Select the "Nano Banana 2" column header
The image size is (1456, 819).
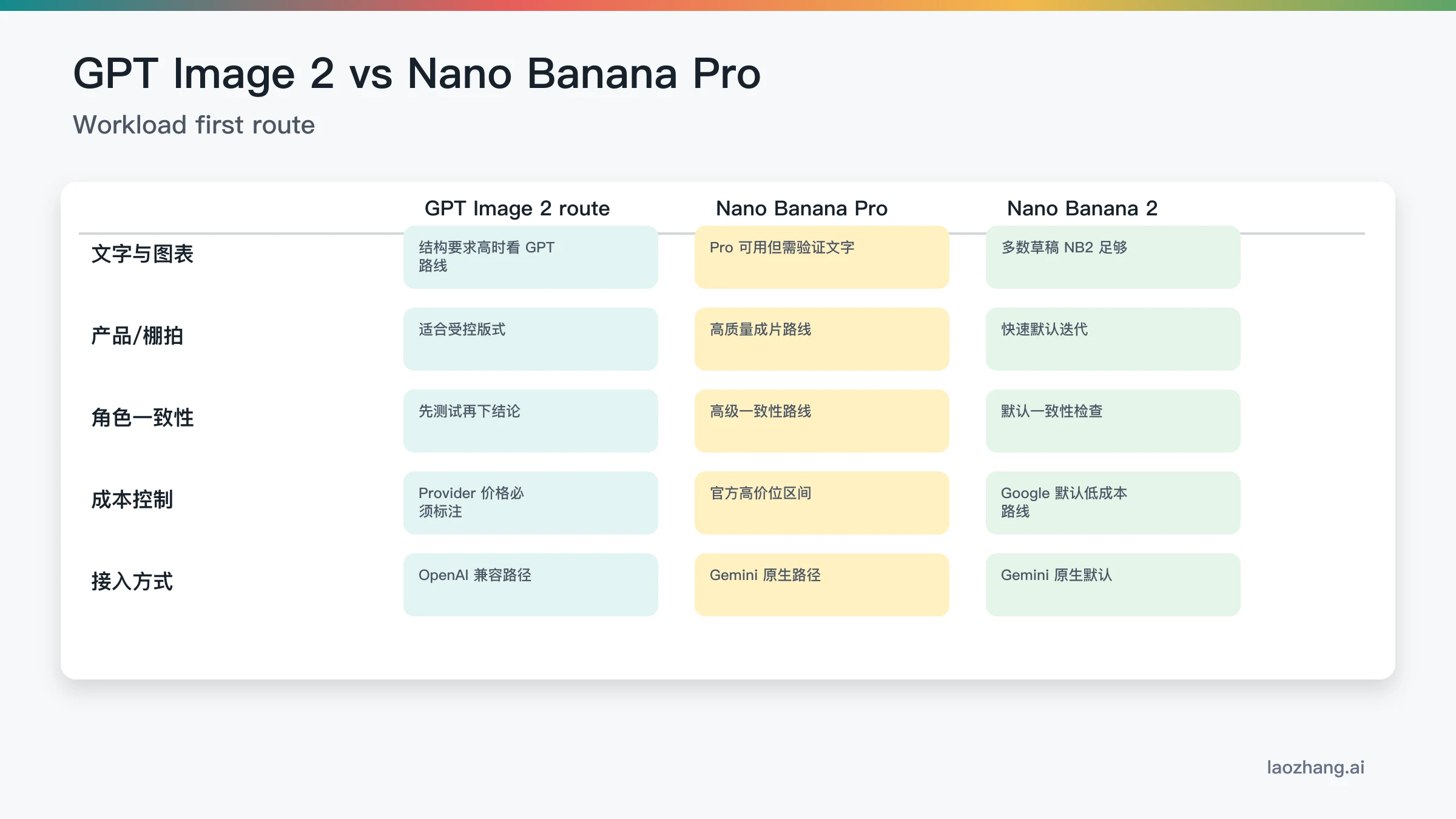click(1082, 209)
